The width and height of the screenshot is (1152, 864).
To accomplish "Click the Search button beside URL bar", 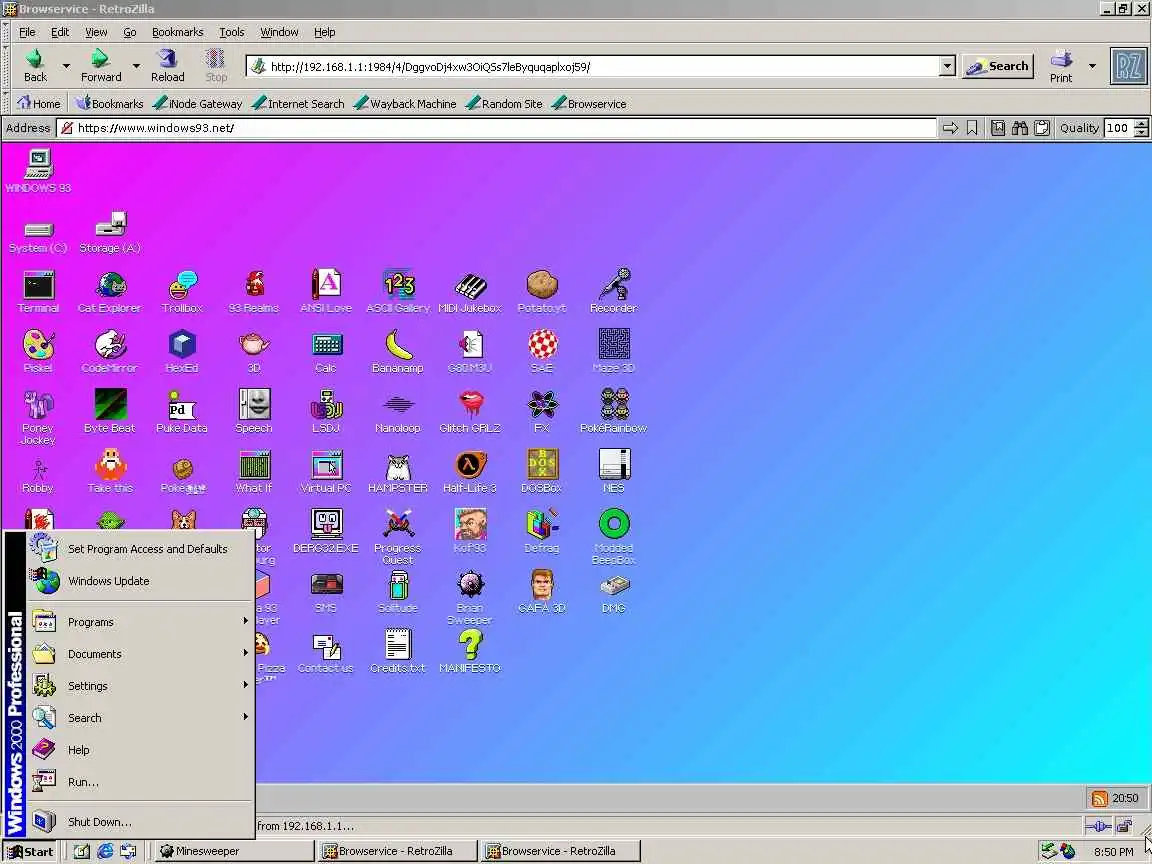I will (998, 66).
